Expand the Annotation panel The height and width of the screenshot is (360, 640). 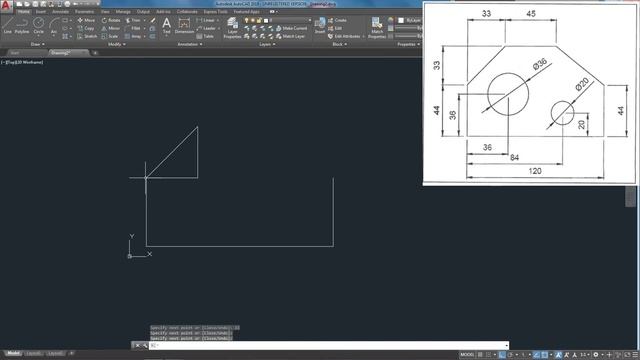190,44
